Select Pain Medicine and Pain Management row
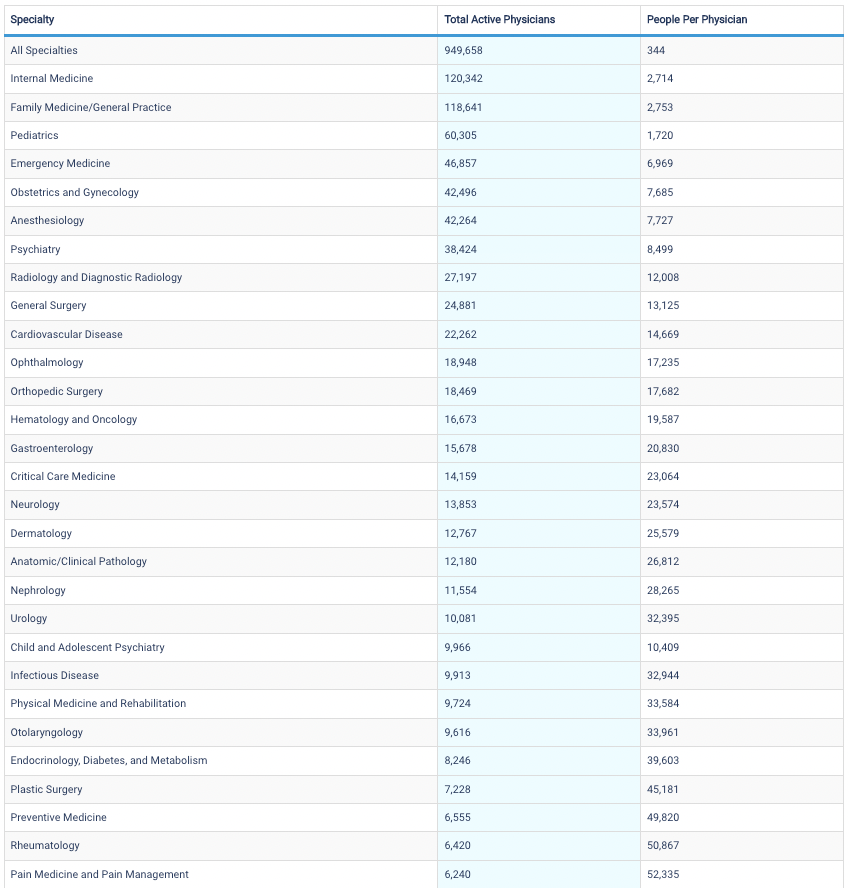 [x=99, y=874]
